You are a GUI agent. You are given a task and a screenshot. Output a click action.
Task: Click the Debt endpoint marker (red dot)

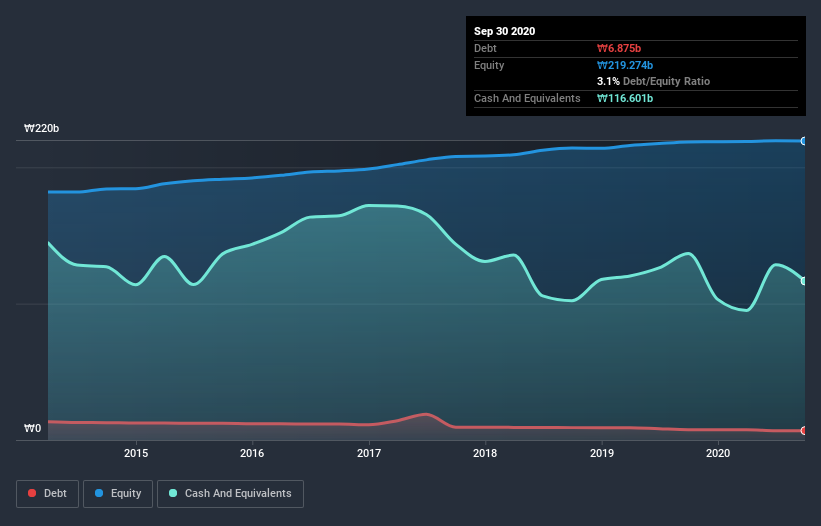(804, 431)
